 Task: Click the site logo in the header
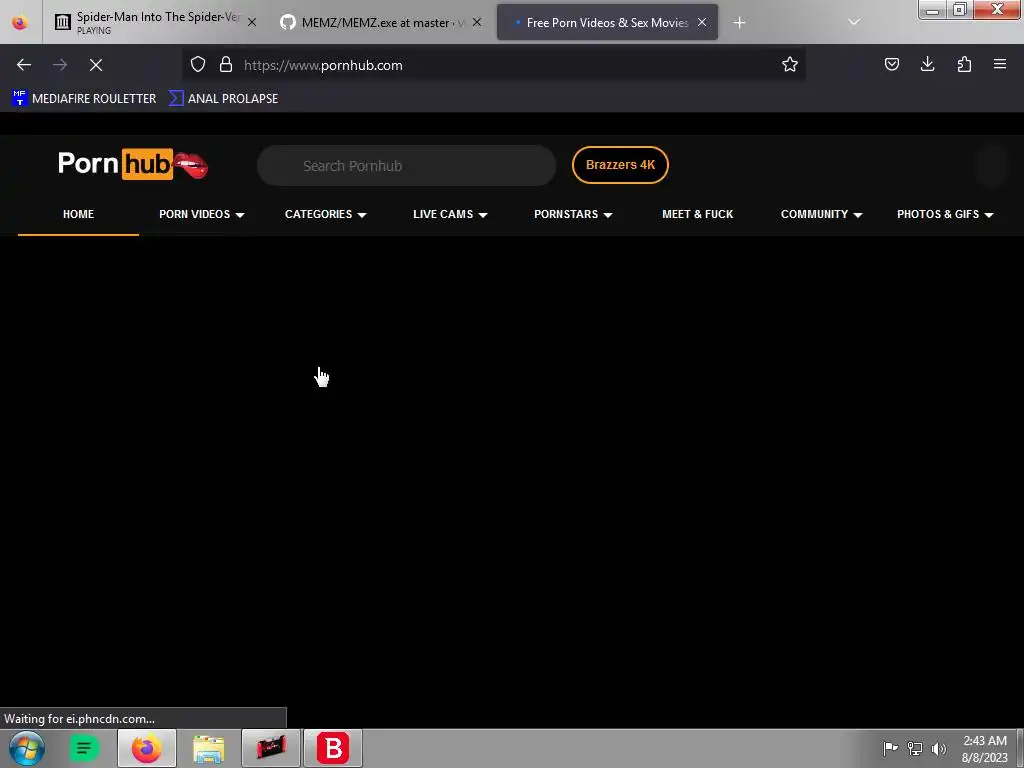click(x=133, y=164)
